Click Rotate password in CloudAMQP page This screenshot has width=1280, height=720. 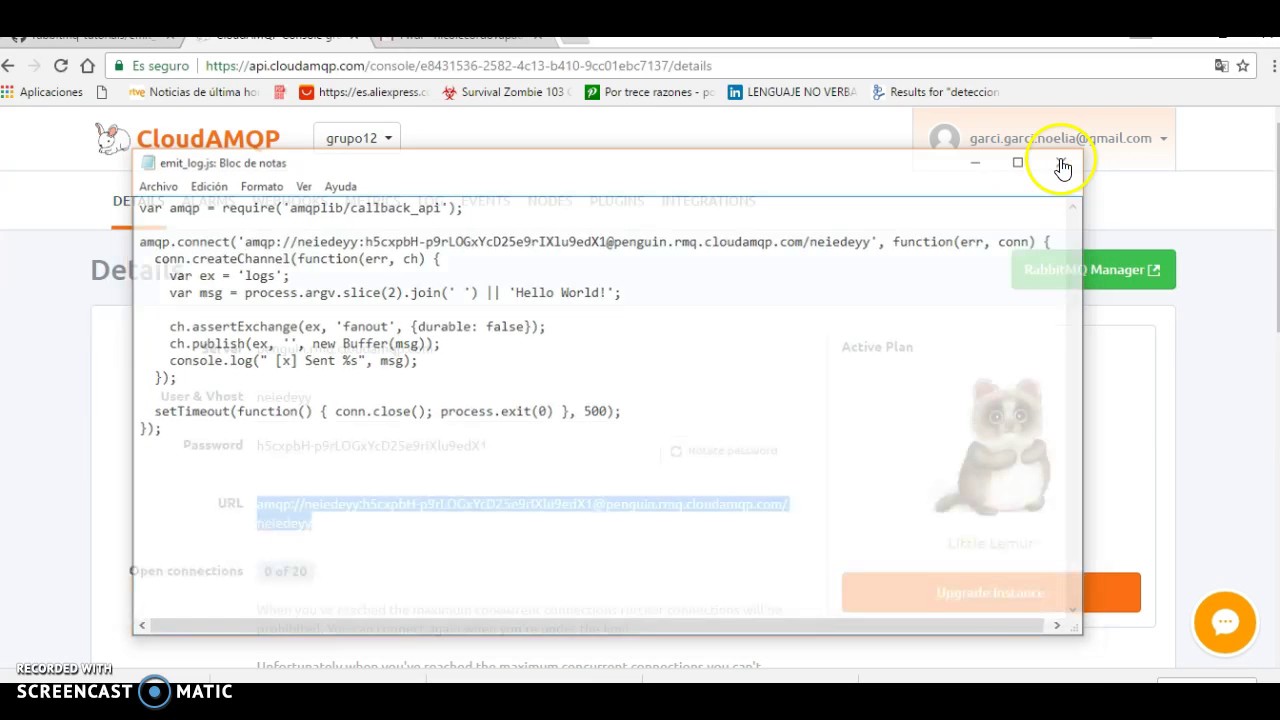(723, 451)
